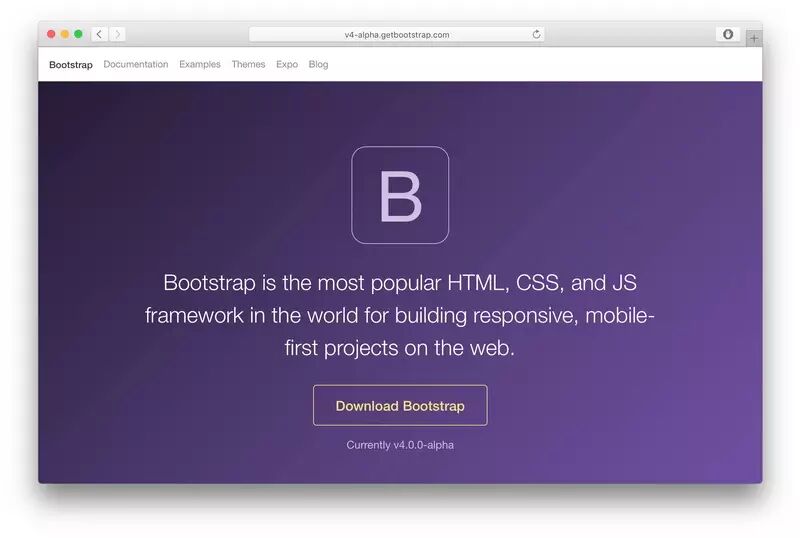
Task: Open the Documentation nav item
Action: pos(136,64)
